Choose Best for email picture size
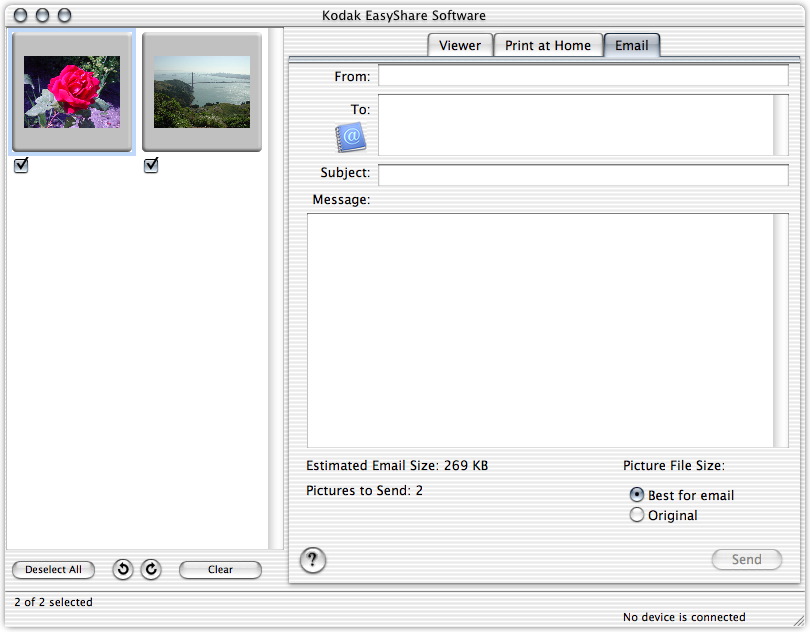The height and width of the screenshot is (632, 810). [x=637, y=495]
